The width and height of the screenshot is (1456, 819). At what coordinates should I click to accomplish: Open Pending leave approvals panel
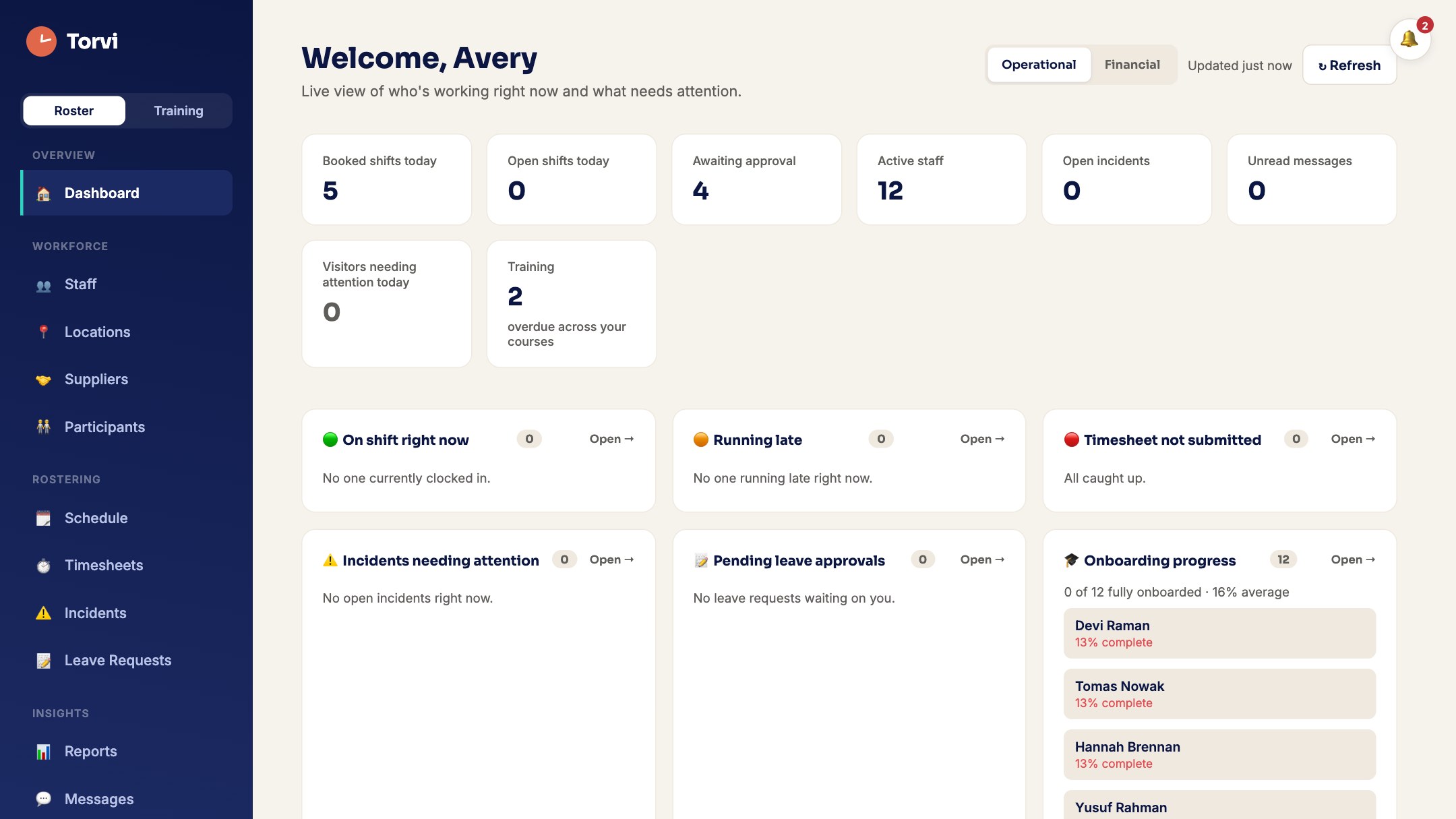tap(982, 559)
